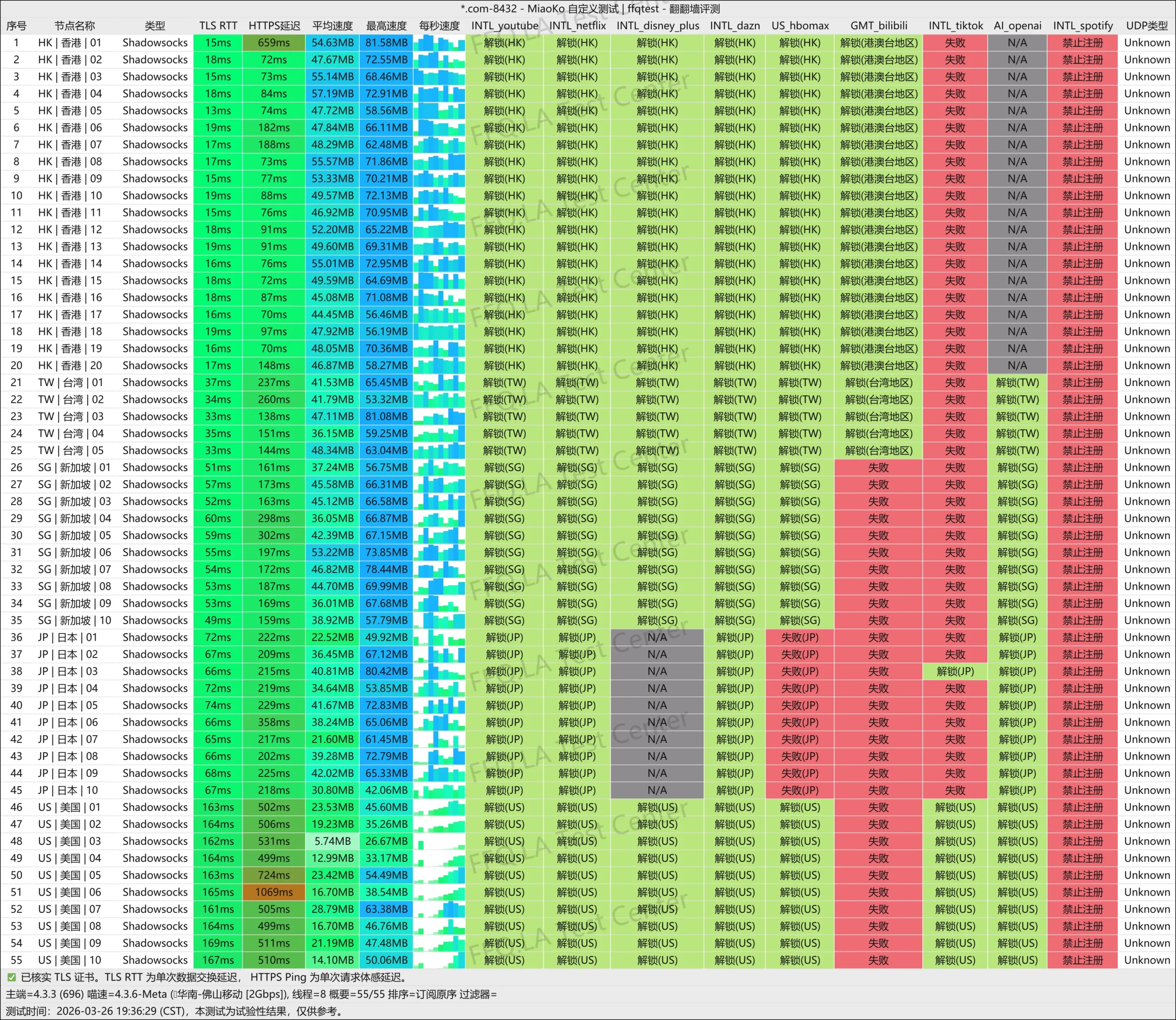Click the red 失败 bilibili cell in row 26
The image size is (1176, 1020).
click(878, 467)
